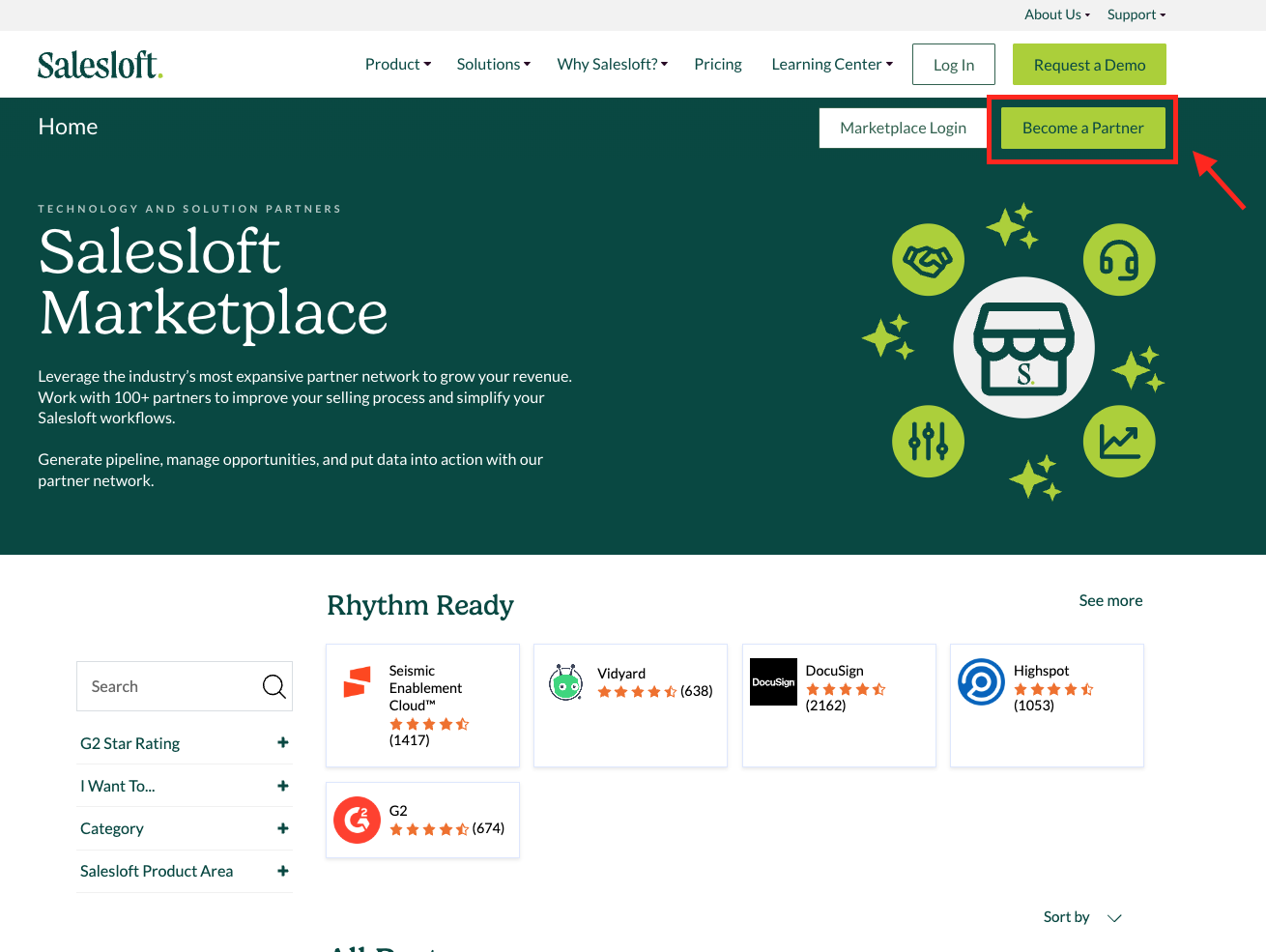Click the DocuSign logo
Image resolution: width=1266 pixels, height=952 pixels.
point(774,682)
